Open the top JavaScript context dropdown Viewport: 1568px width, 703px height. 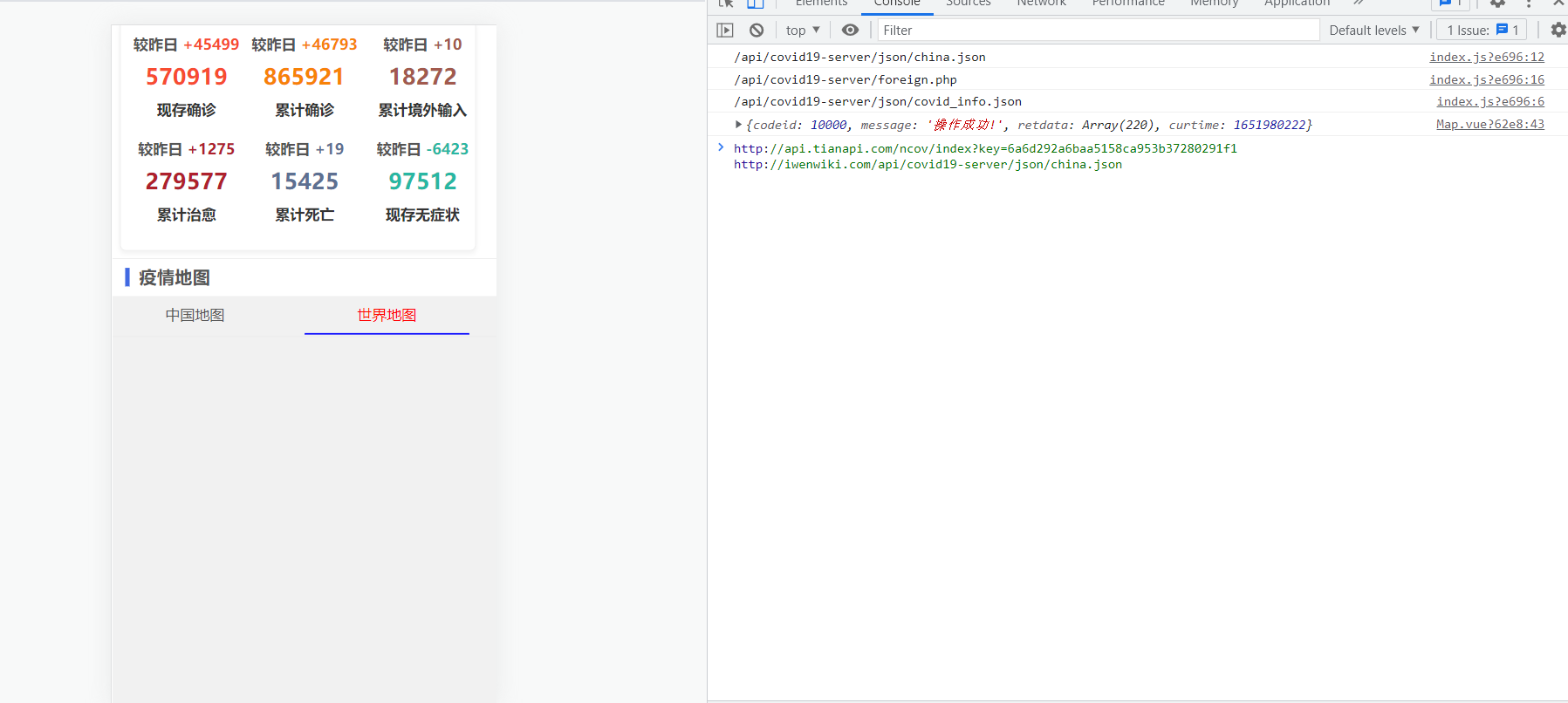click(803, 30)
